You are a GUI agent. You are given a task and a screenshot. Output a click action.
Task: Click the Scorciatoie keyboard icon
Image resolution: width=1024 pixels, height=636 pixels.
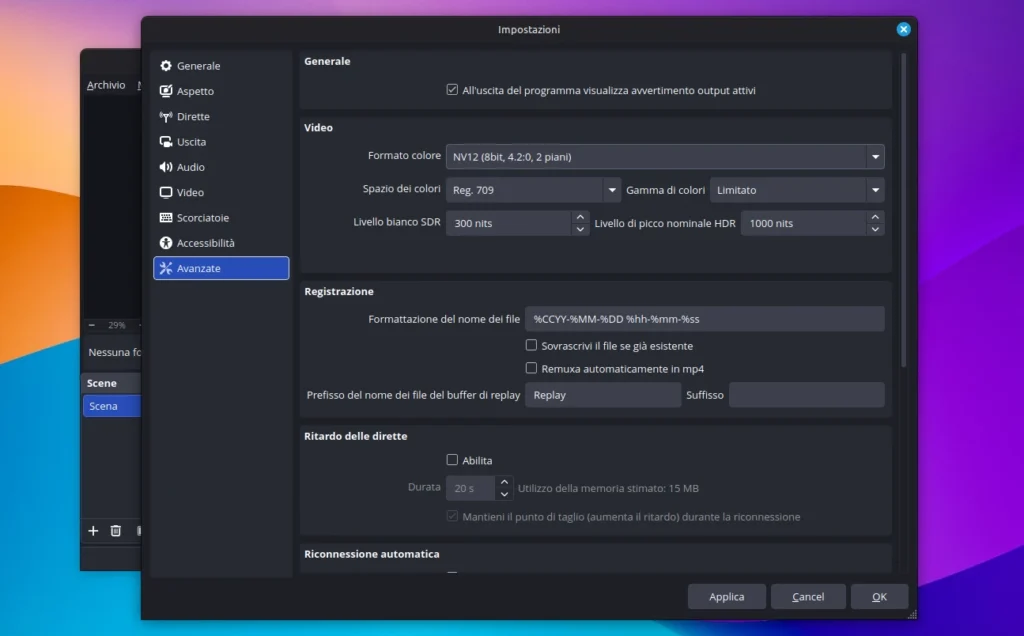pyautogui.click(x=166, y=218)
